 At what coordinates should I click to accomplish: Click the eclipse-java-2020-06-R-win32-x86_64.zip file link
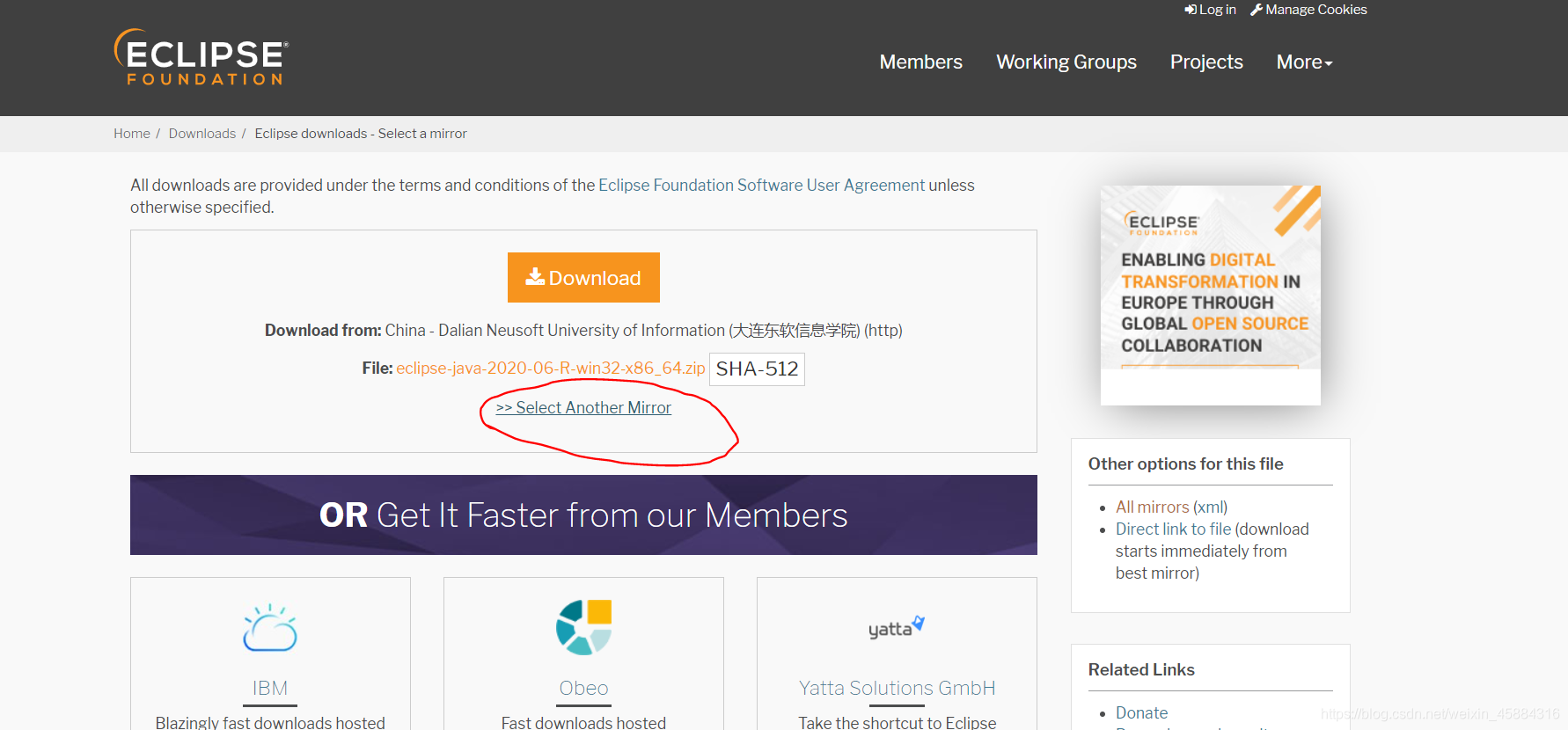pyautogui.click(x=551, y=368)
